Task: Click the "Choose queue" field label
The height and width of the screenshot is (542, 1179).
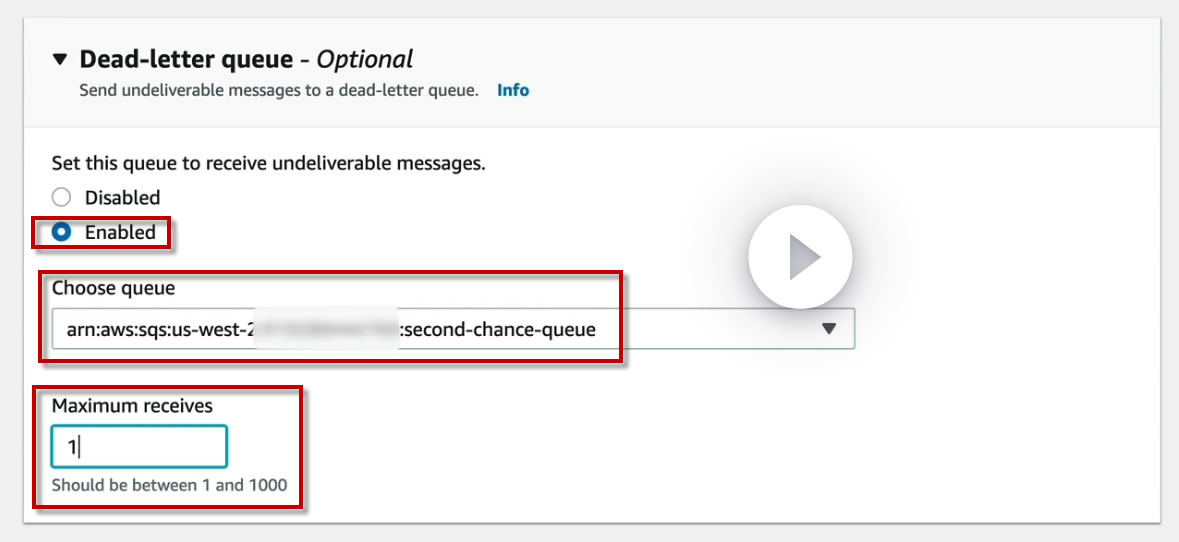Action: pos(113,288)
